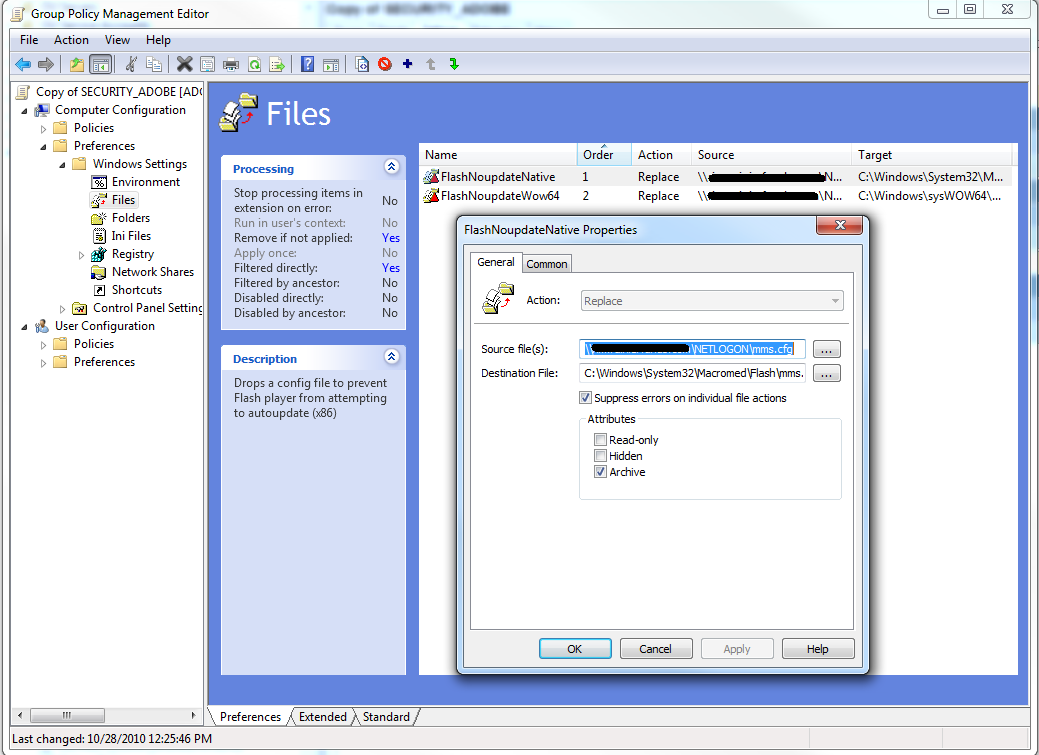The image size is (1039, 755).
Task: Click the Print toolbar icon
Action: point(231,64)
